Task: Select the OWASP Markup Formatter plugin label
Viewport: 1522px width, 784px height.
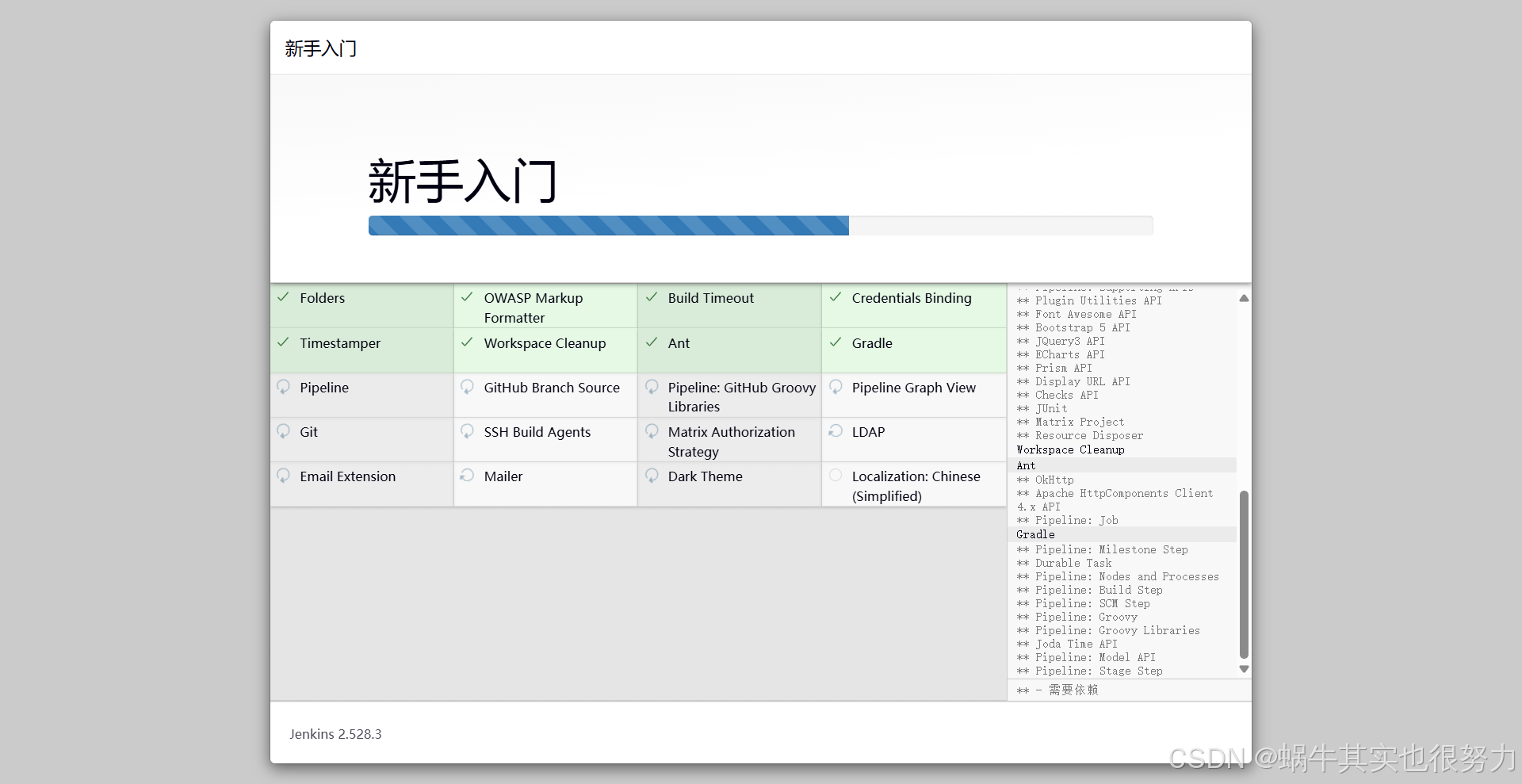Action: [x=533, y=308]
